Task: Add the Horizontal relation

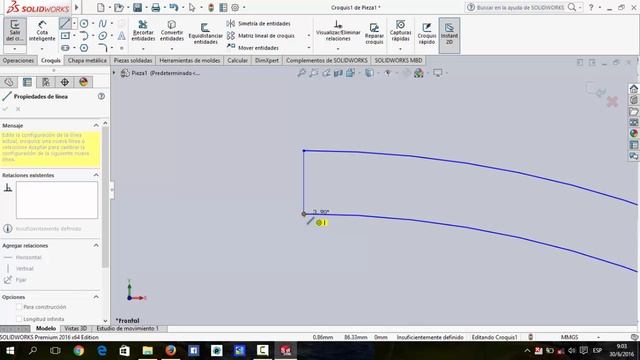Action: (x=23, y=257)
